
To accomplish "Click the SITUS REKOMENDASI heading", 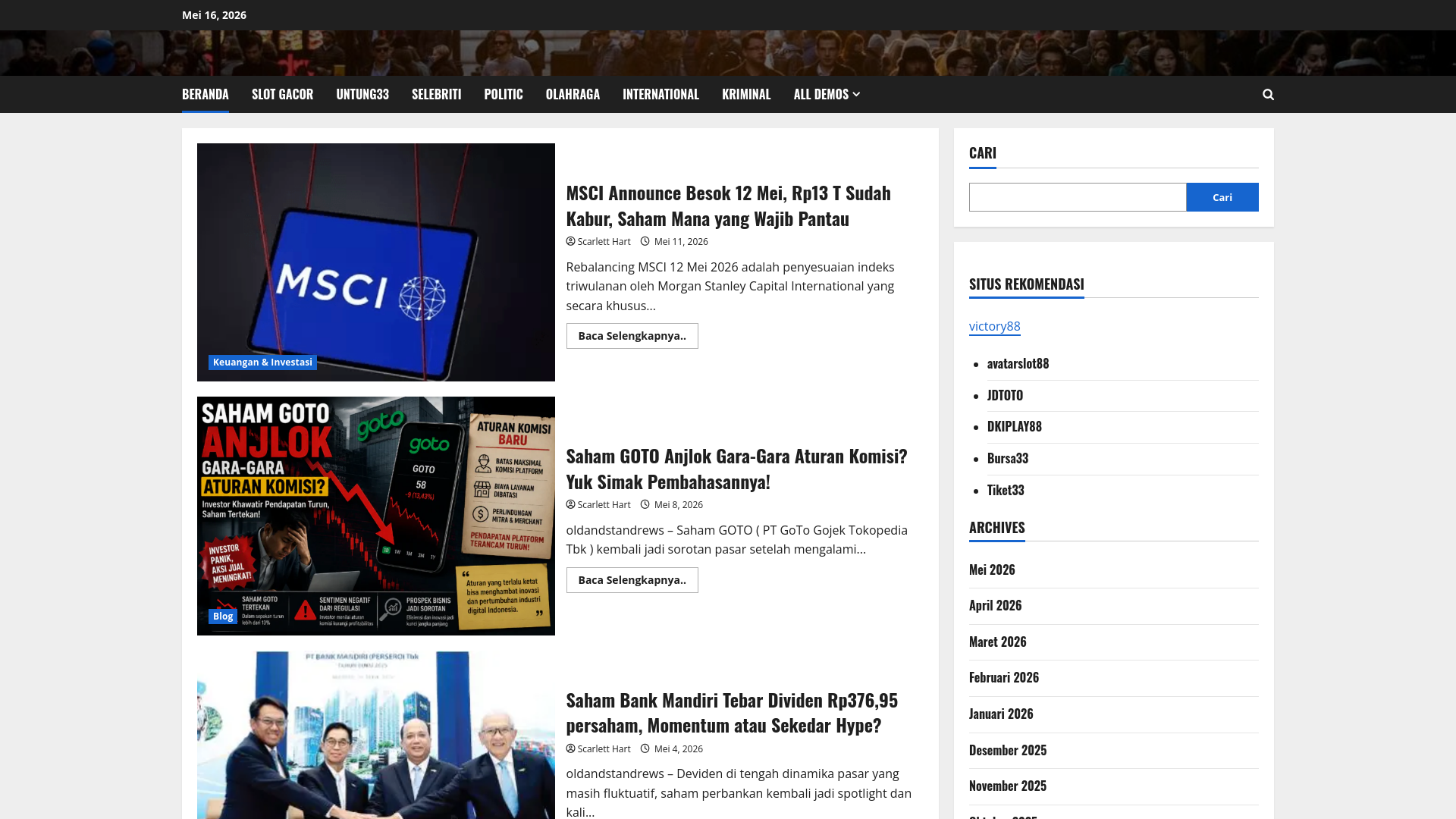I will click(x=1026, y=284).
